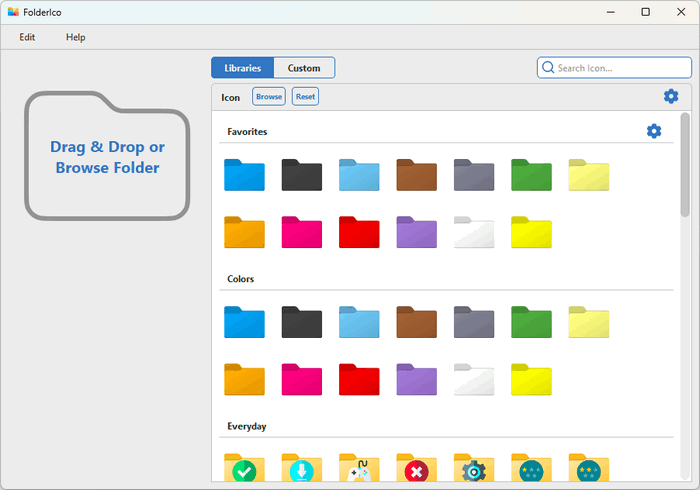Viewport: 700px width, 490px height.
Task: Select the one-star rating folder in Everyday
Action: (x=531, y=468)
